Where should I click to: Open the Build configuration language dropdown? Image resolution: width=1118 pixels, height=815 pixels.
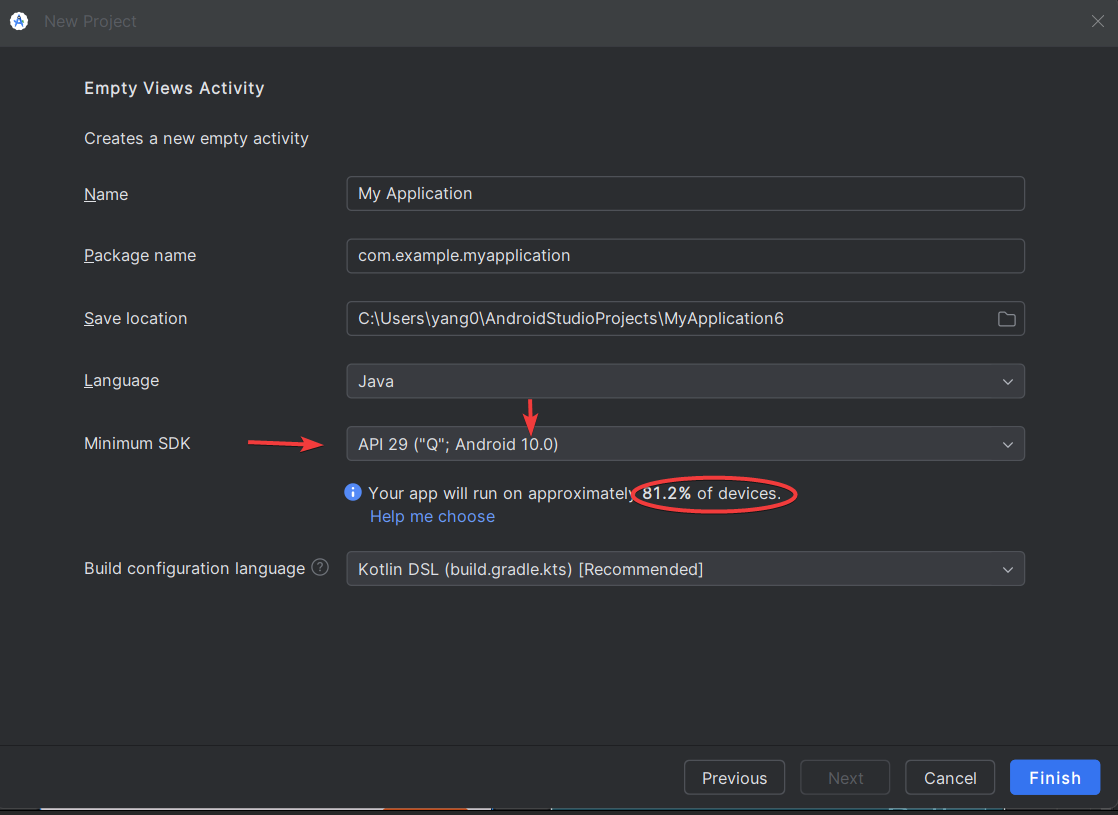(x=685, y=569)
